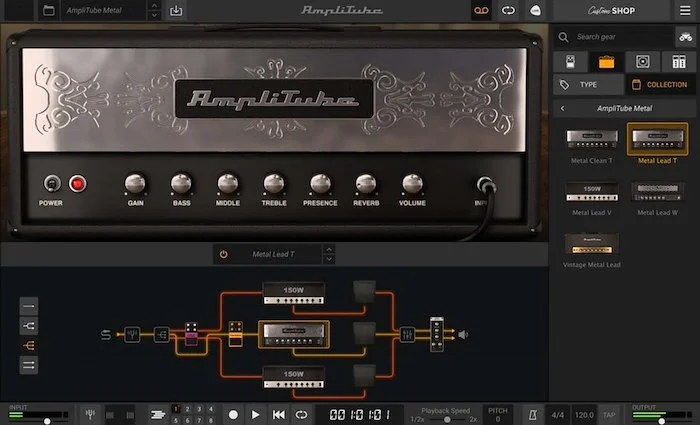700x425 pixels.
Task: Toggle loop playback in transport bar
Action: [x=301, y=415]
